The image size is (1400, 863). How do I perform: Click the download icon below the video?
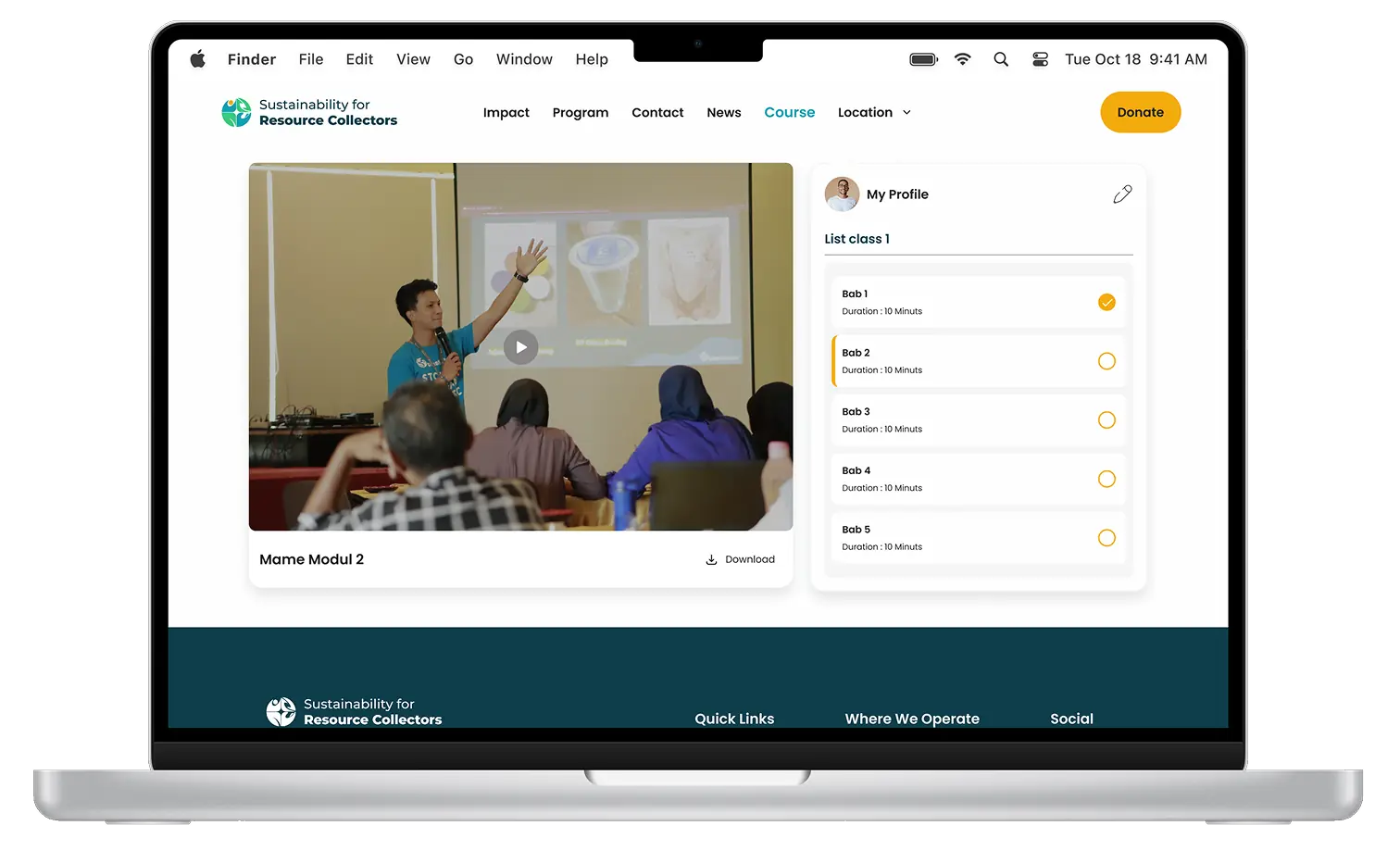(711, 559)
